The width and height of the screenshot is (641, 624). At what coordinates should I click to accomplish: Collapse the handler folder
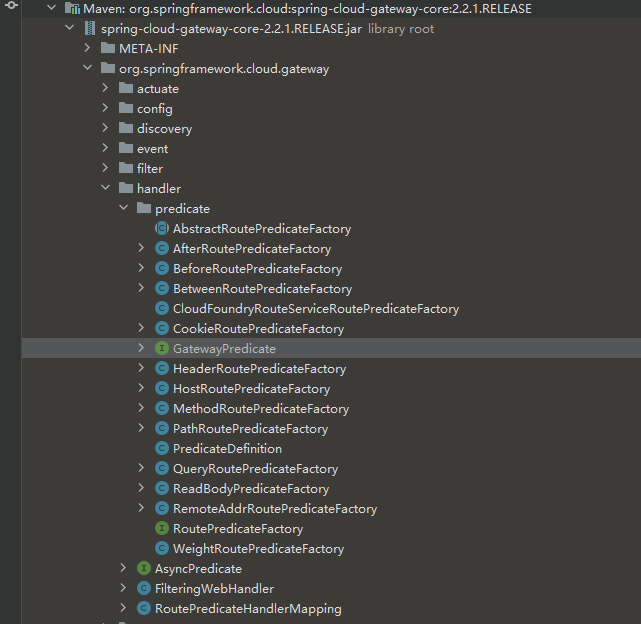click(105, 188)
